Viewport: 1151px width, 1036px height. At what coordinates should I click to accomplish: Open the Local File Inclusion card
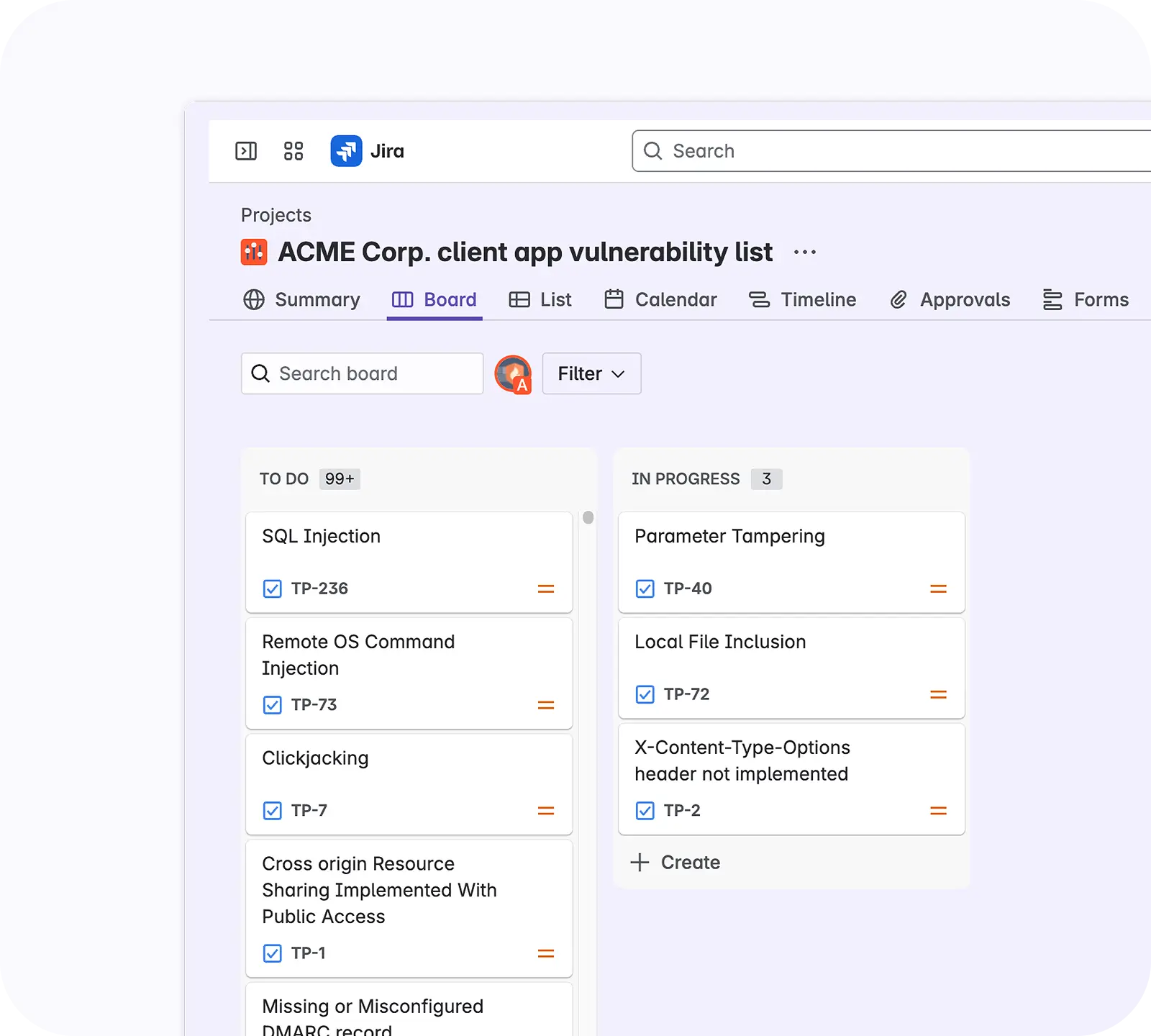(x=791, y=668)
